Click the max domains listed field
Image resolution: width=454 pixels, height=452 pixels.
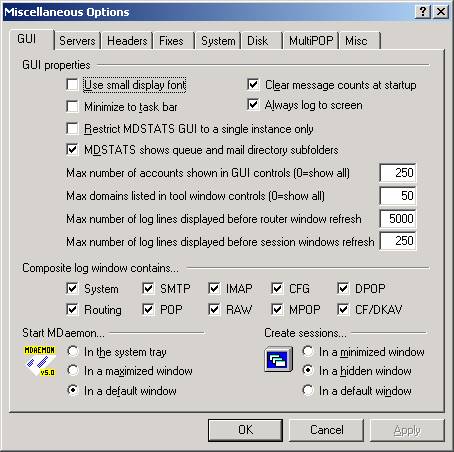point(398,196)
